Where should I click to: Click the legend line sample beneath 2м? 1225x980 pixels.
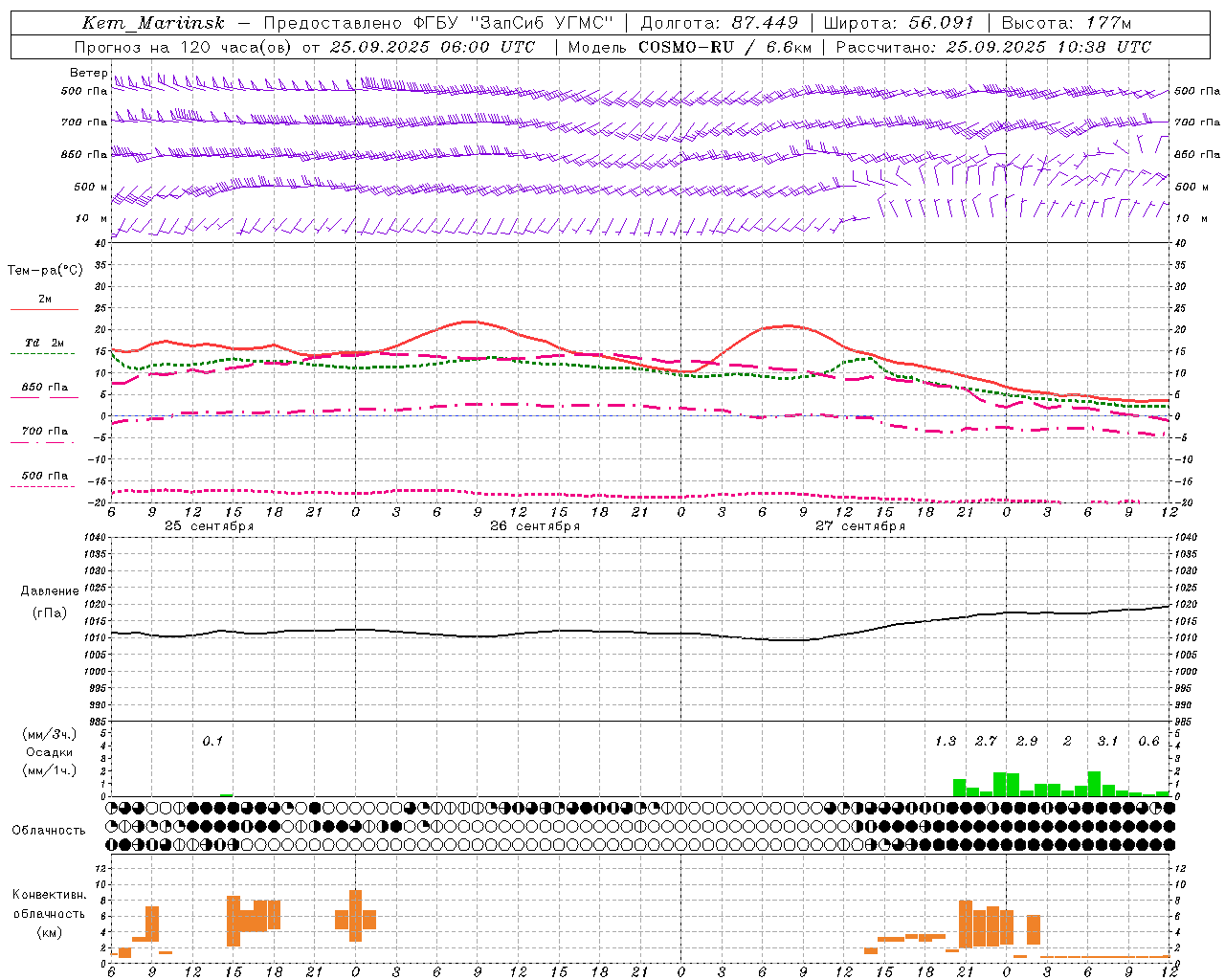click(x=44, y=309)
